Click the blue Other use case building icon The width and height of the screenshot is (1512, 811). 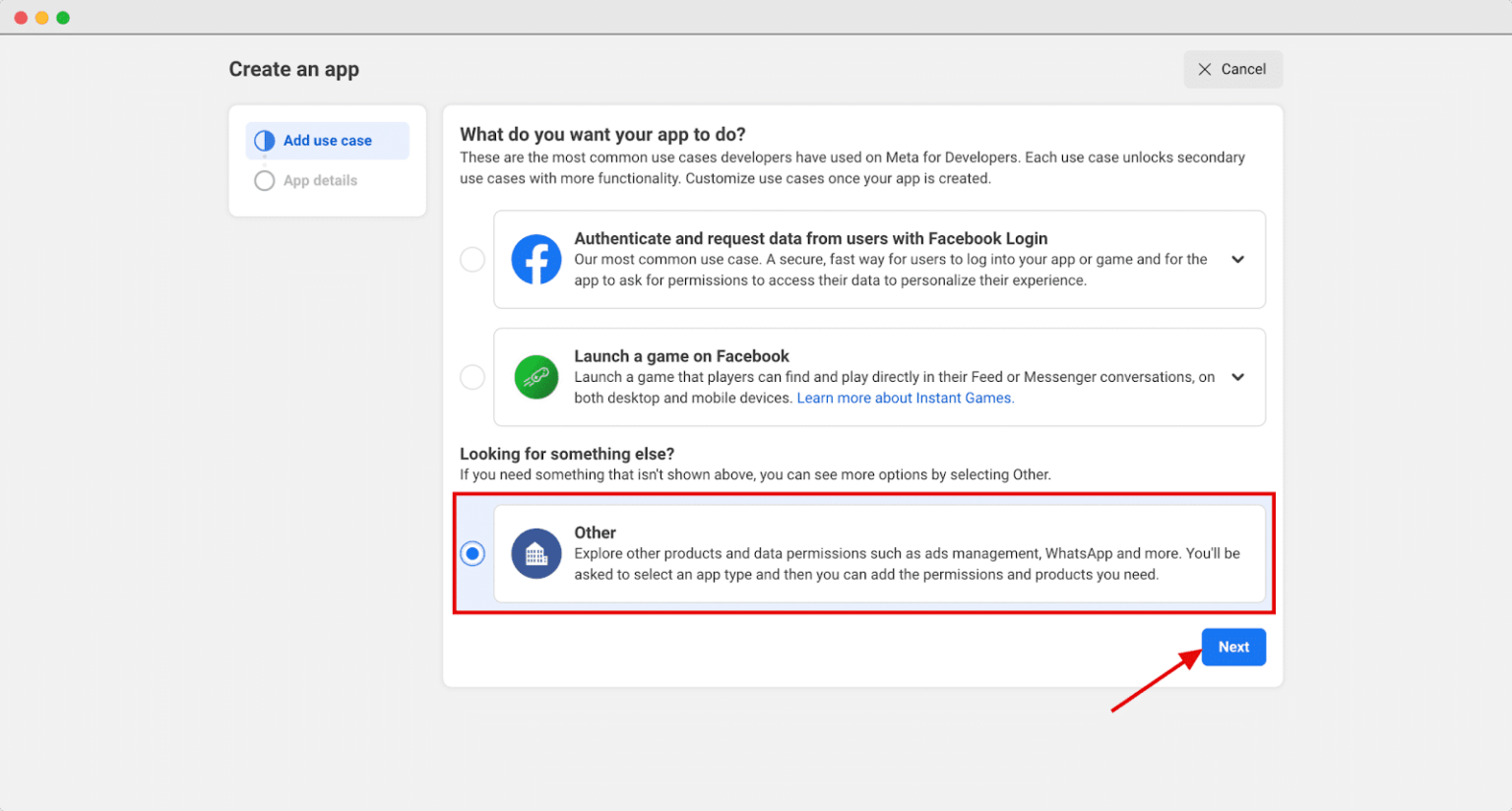tap(536, 553)
